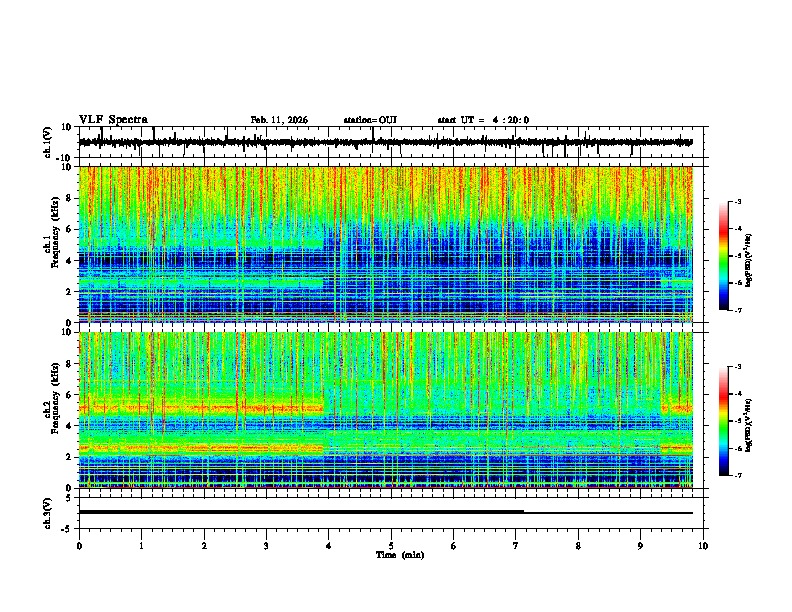Click the "-5" tick on ch.3(V) axis
This screenshot has width=792, height=612.
coord(68,529)
